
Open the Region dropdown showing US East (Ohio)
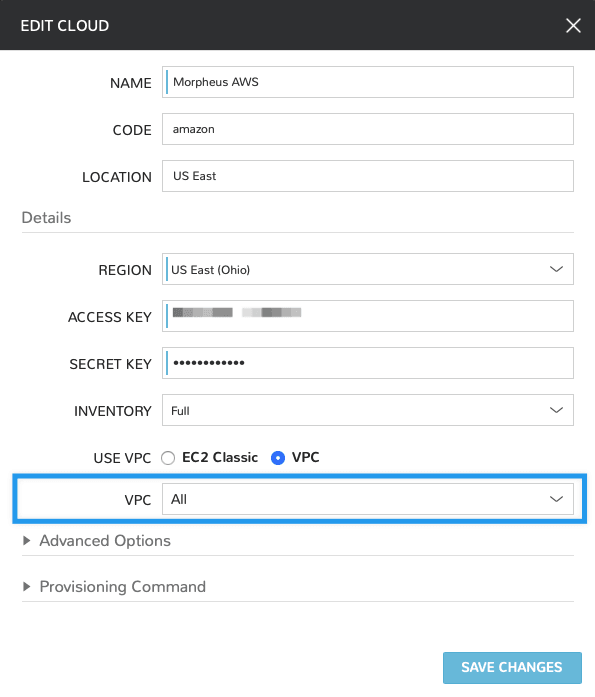367,269
